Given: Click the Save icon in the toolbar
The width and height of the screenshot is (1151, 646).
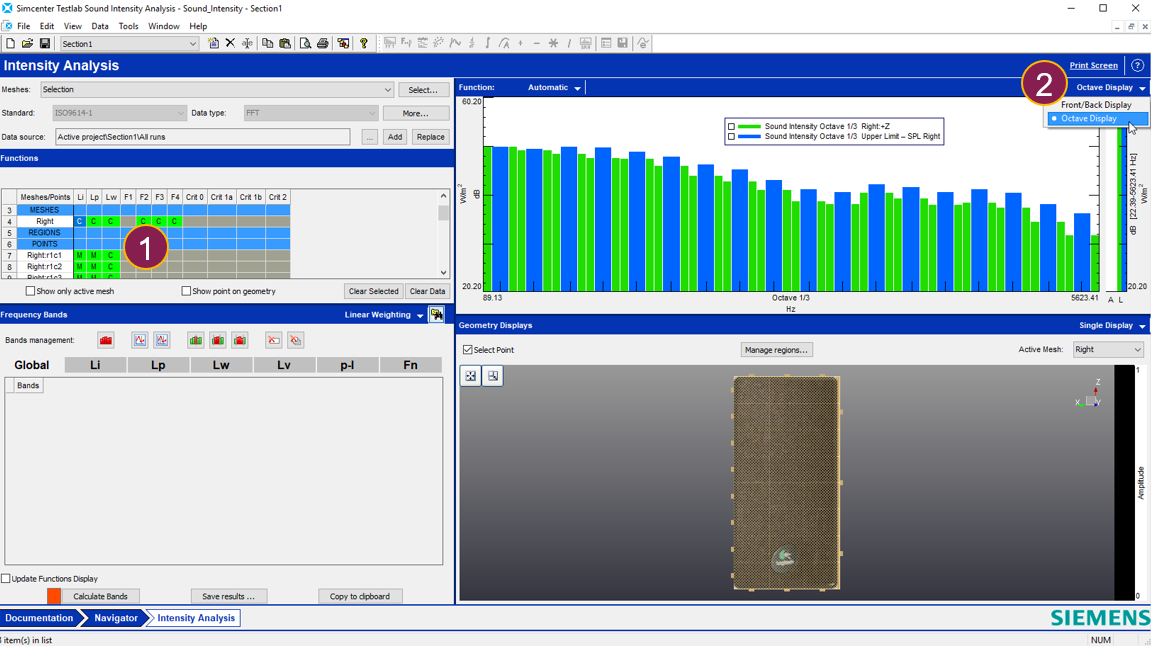Looking at the screenshot, I should 45,44.
